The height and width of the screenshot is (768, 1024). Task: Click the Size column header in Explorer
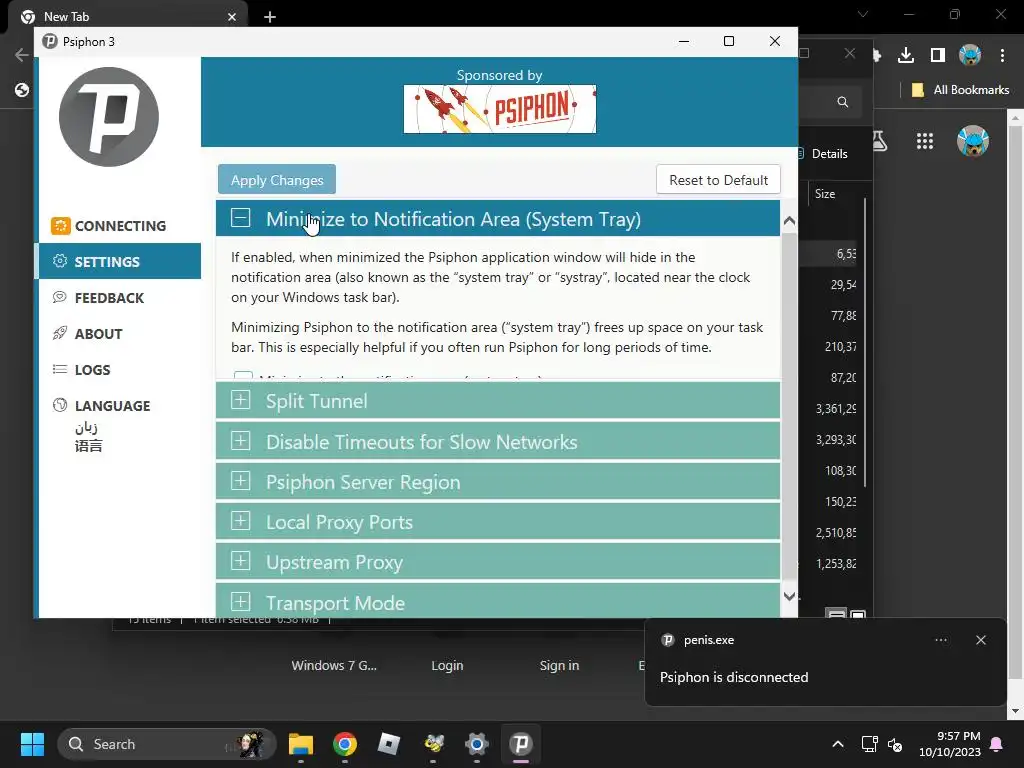(825, 194)
